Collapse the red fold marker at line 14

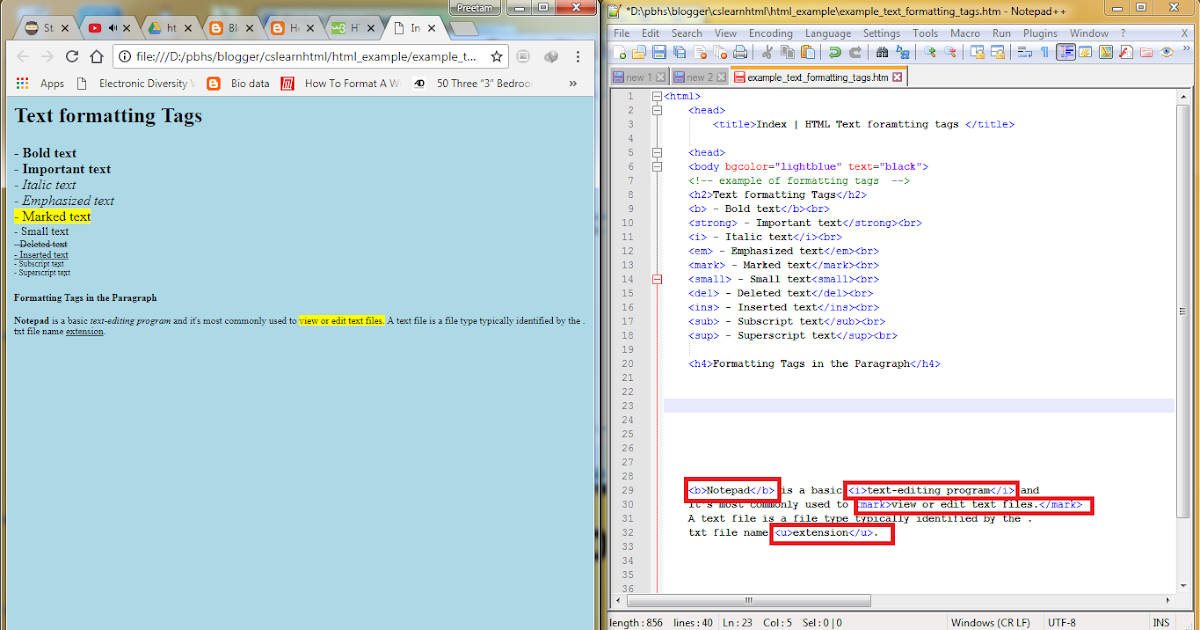click(x=656, y=279)
